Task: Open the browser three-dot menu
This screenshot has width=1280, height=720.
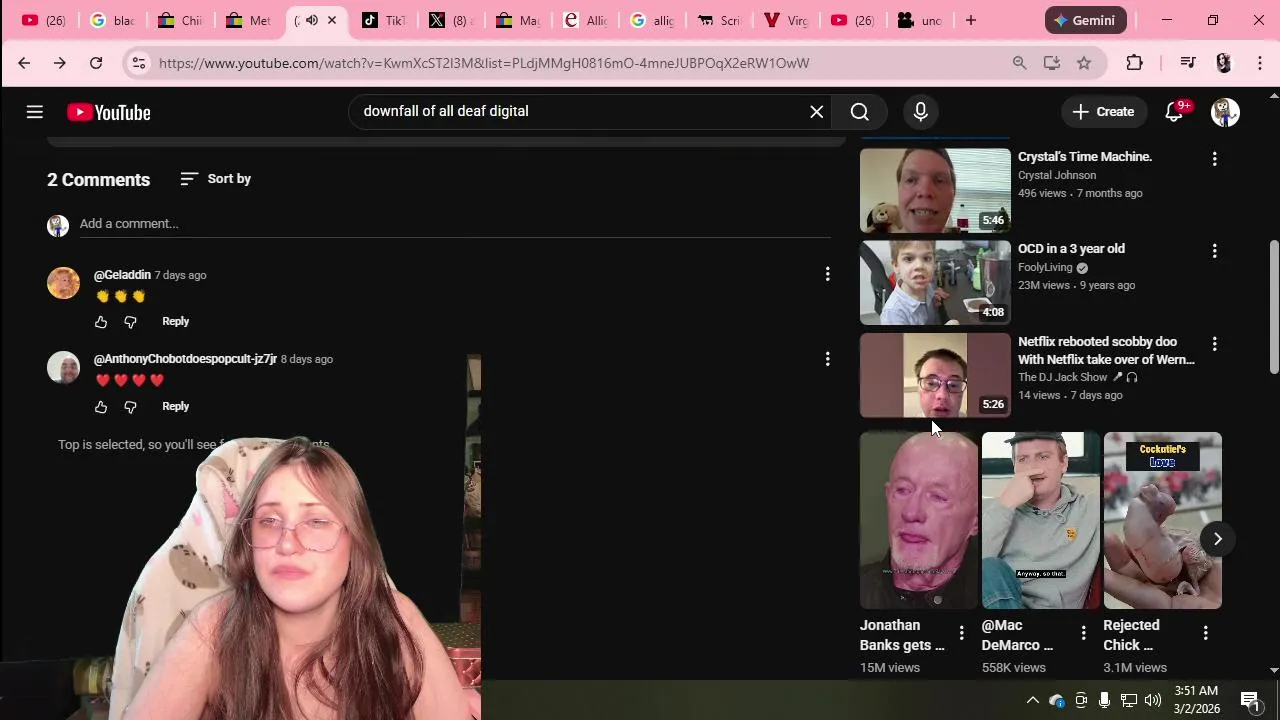Action: pyautogui.click(x=1260, y=63)
